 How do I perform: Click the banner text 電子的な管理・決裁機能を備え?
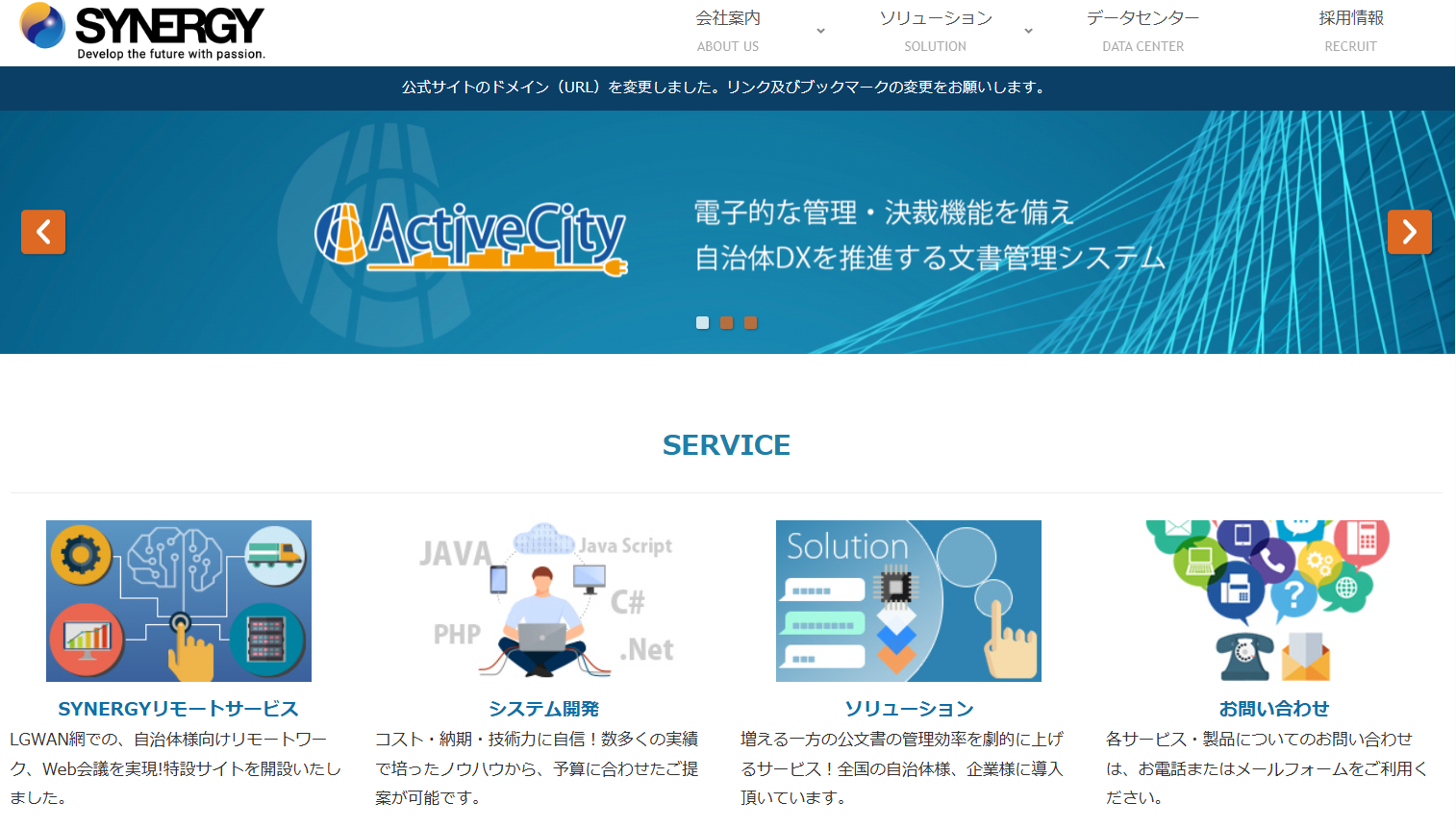(x=884, y=213)
